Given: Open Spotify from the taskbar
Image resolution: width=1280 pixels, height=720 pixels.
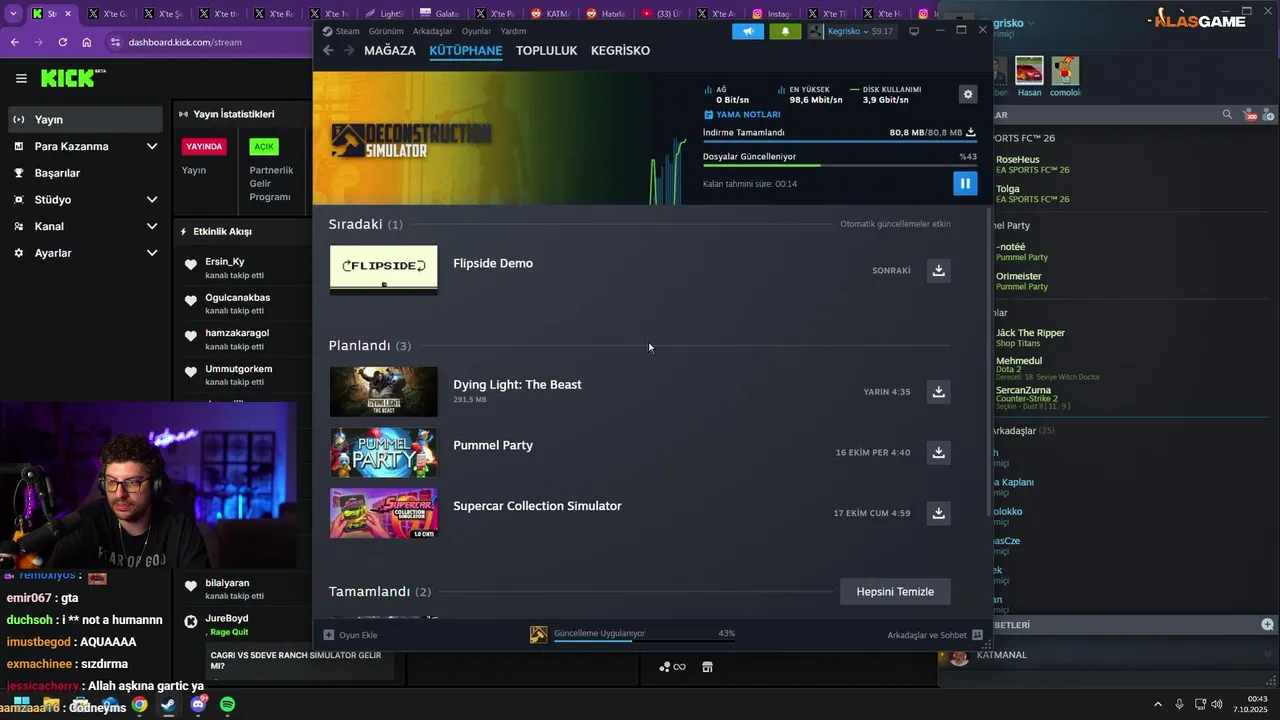Looking at the screenshot, I should (x=227, y=705).
